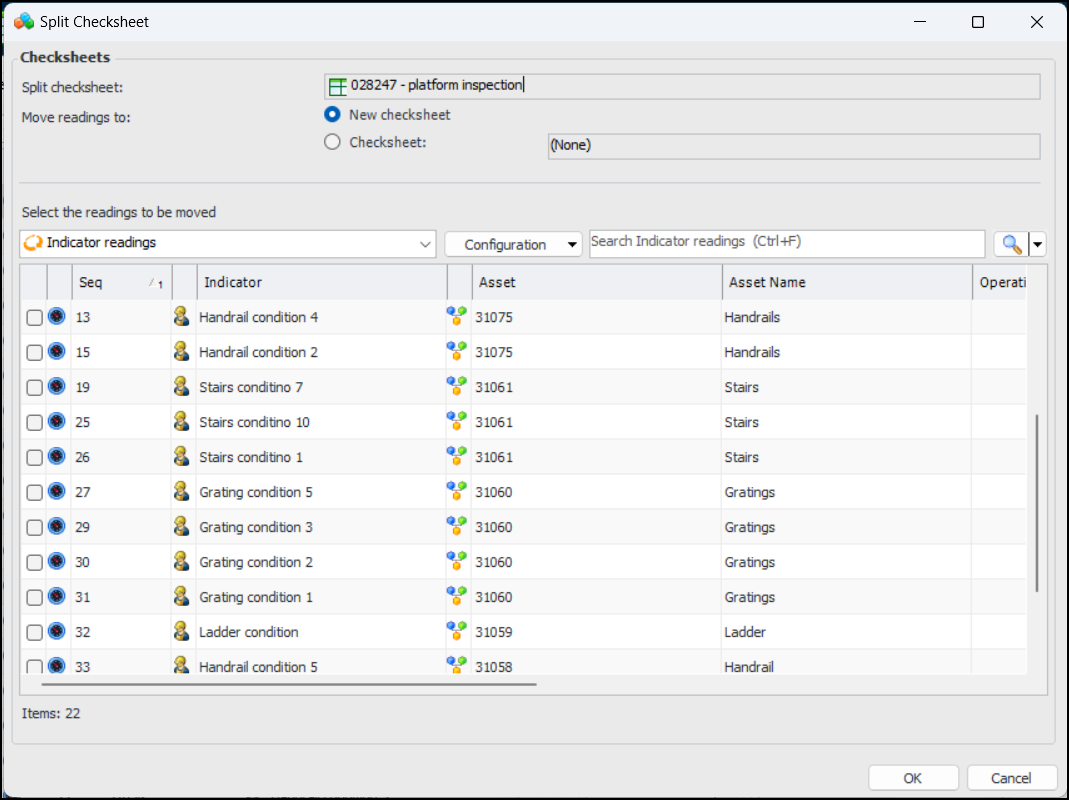Choose the Checksheet radio button
The width and height of the screenshot is (1069, 800).
click(333, 143)
